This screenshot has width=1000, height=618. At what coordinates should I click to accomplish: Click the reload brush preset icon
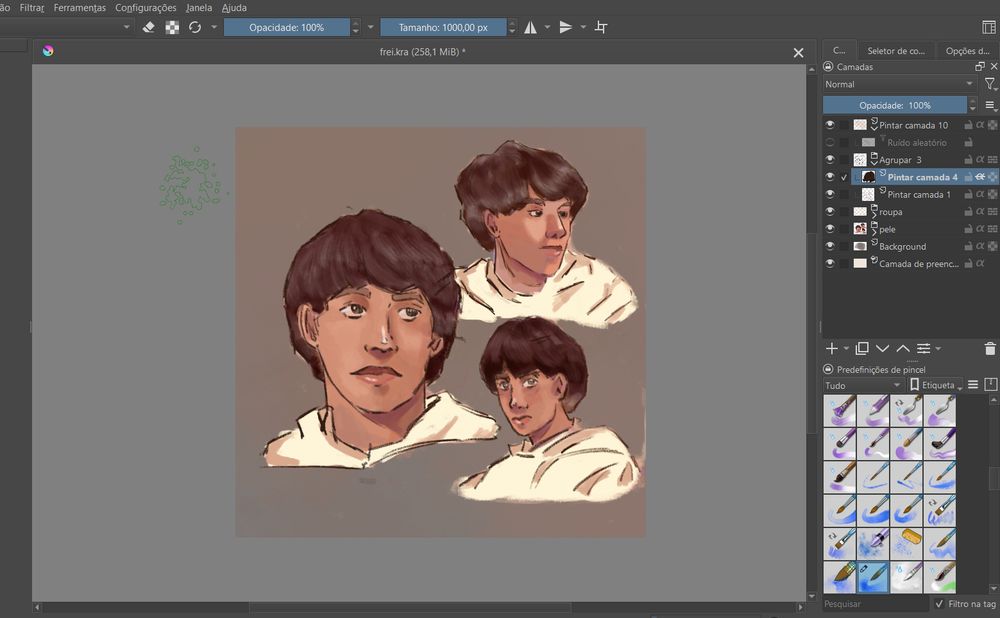195,27
